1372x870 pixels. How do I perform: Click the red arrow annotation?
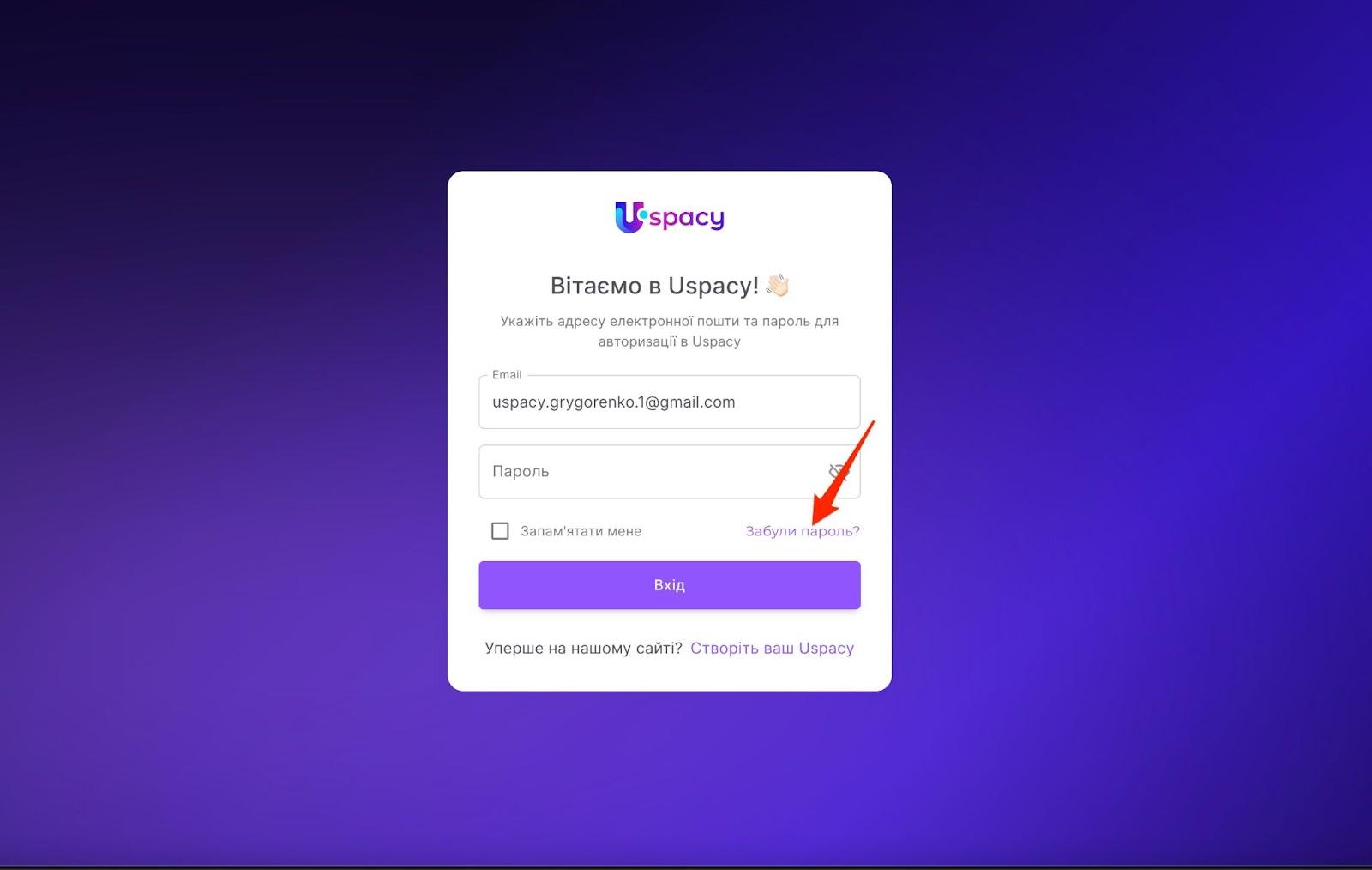point(843,472)
